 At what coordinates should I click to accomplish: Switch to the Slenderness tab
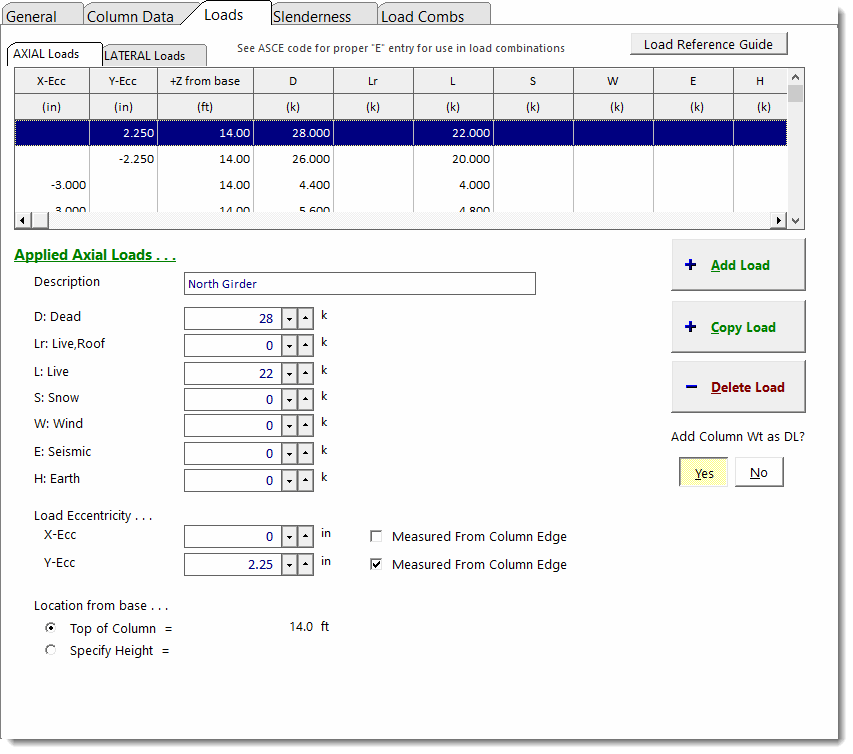(x=312, y=16)
